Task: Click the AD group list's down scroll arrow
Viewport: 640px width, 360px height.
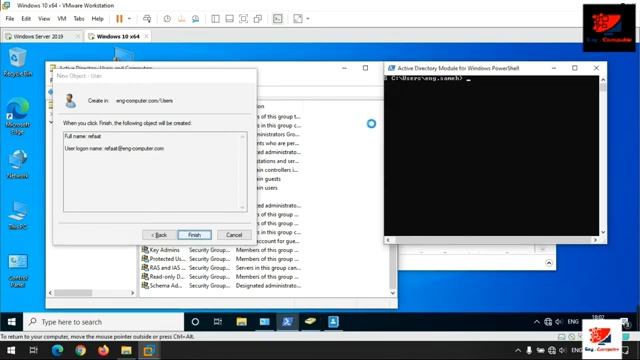Action: click(393, 293)
